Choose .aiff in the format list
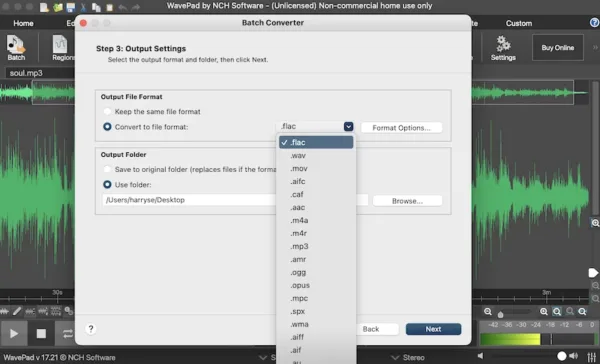The width and height of the screenshot is (600, 364). click(x=316, y=337)
